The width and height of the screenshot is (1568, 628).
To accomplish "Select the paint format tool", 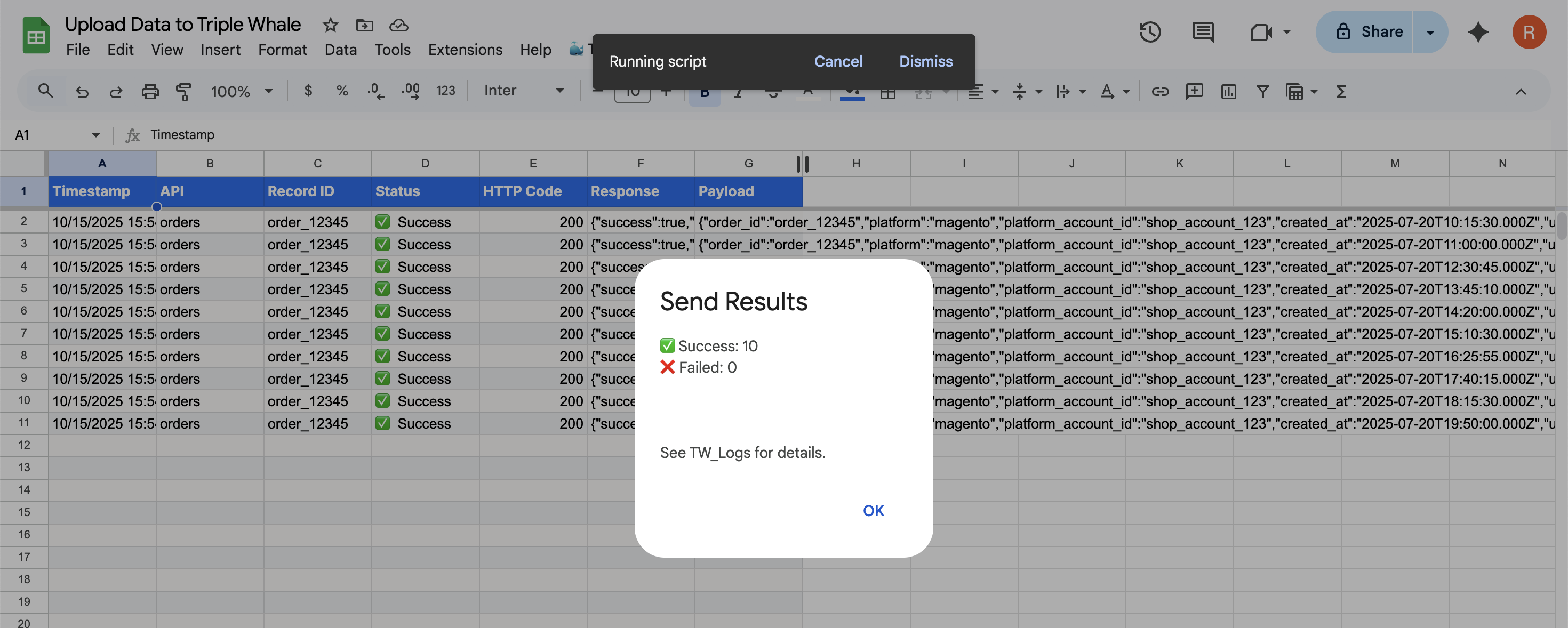I will (183, 91).
